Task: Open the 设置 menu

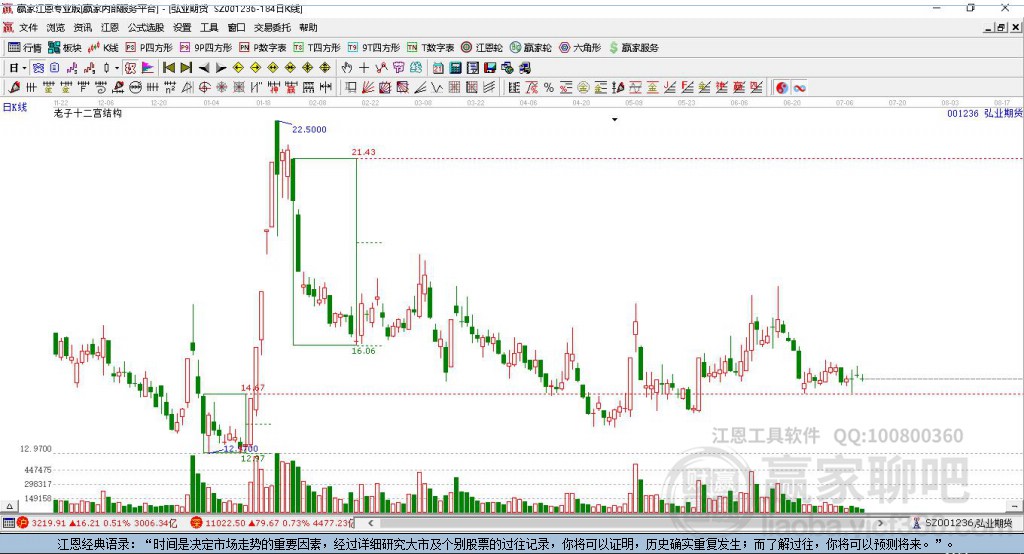Action: tap(182, 27)
